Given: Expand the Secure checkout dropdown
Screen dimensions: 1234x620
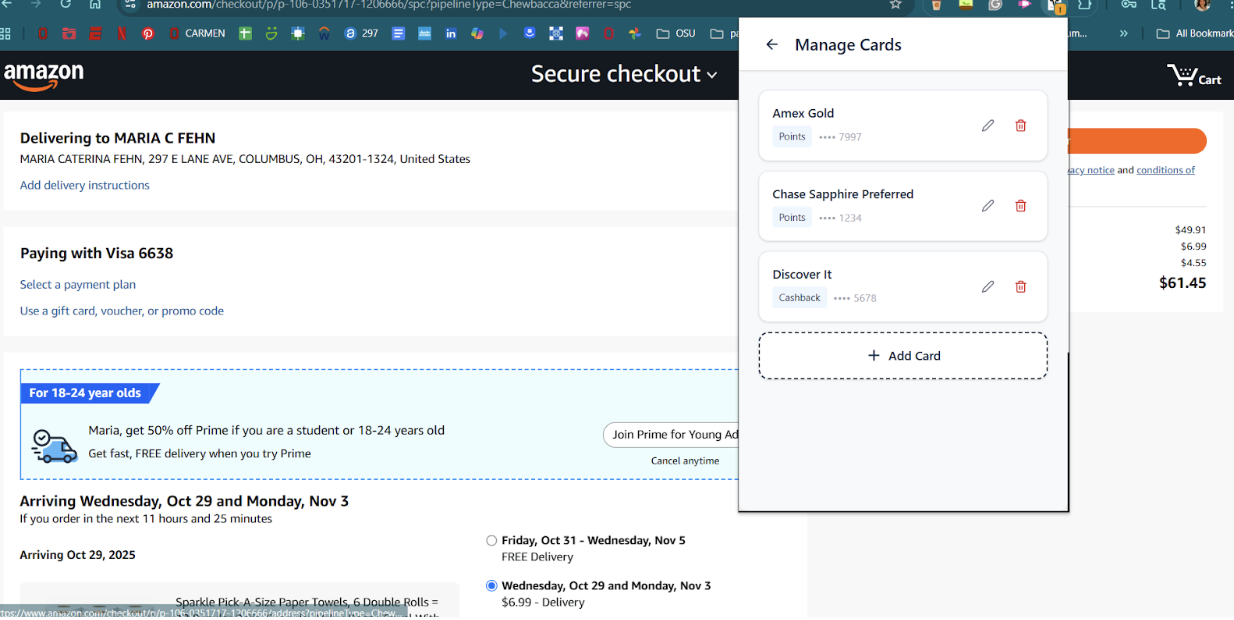Looking at the screenshot, I should [624, 74].
